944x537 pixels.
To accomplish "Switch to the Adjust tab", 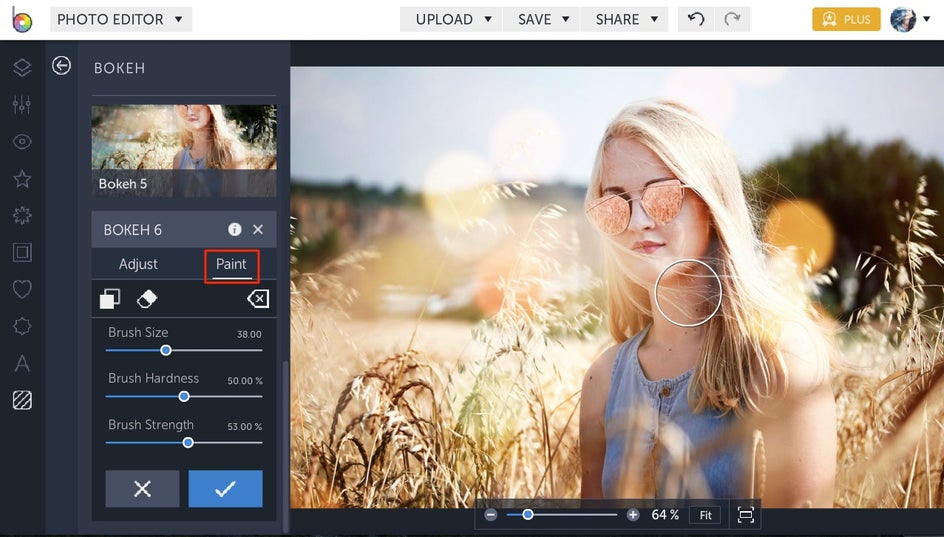I will coord(138,264).
